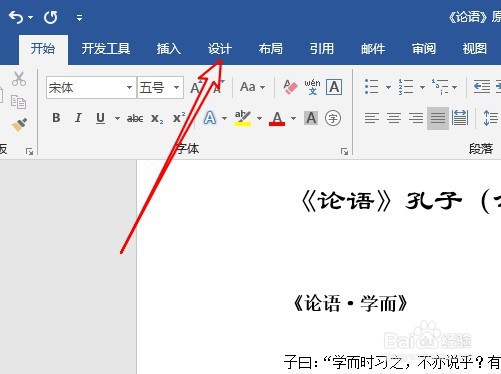Open the Font dialog launcher
The width and height of the screenshot is (501, 374).
pyautogui.click(x=344, y=152)
